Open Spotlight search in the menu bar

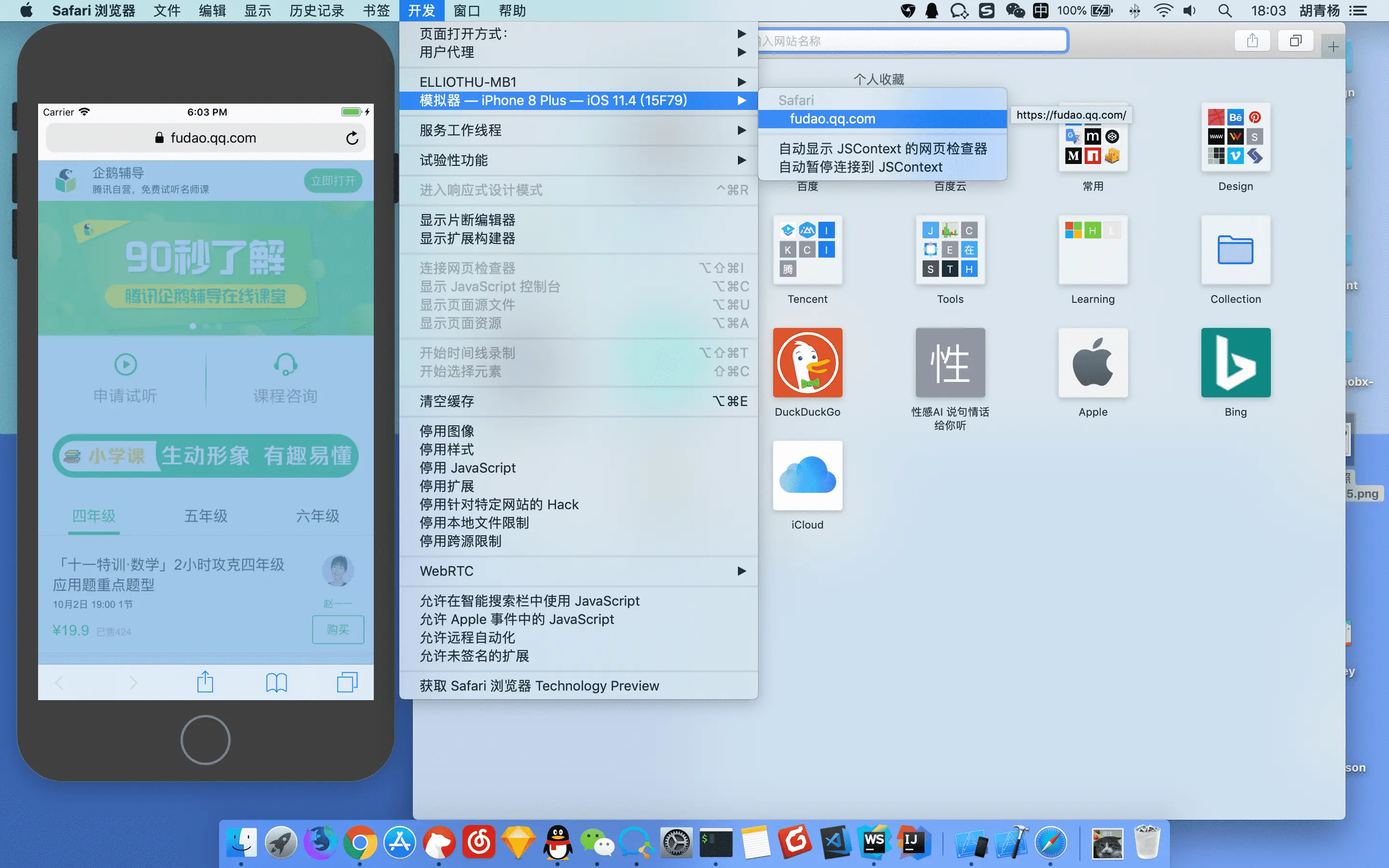coord(1224,10)
